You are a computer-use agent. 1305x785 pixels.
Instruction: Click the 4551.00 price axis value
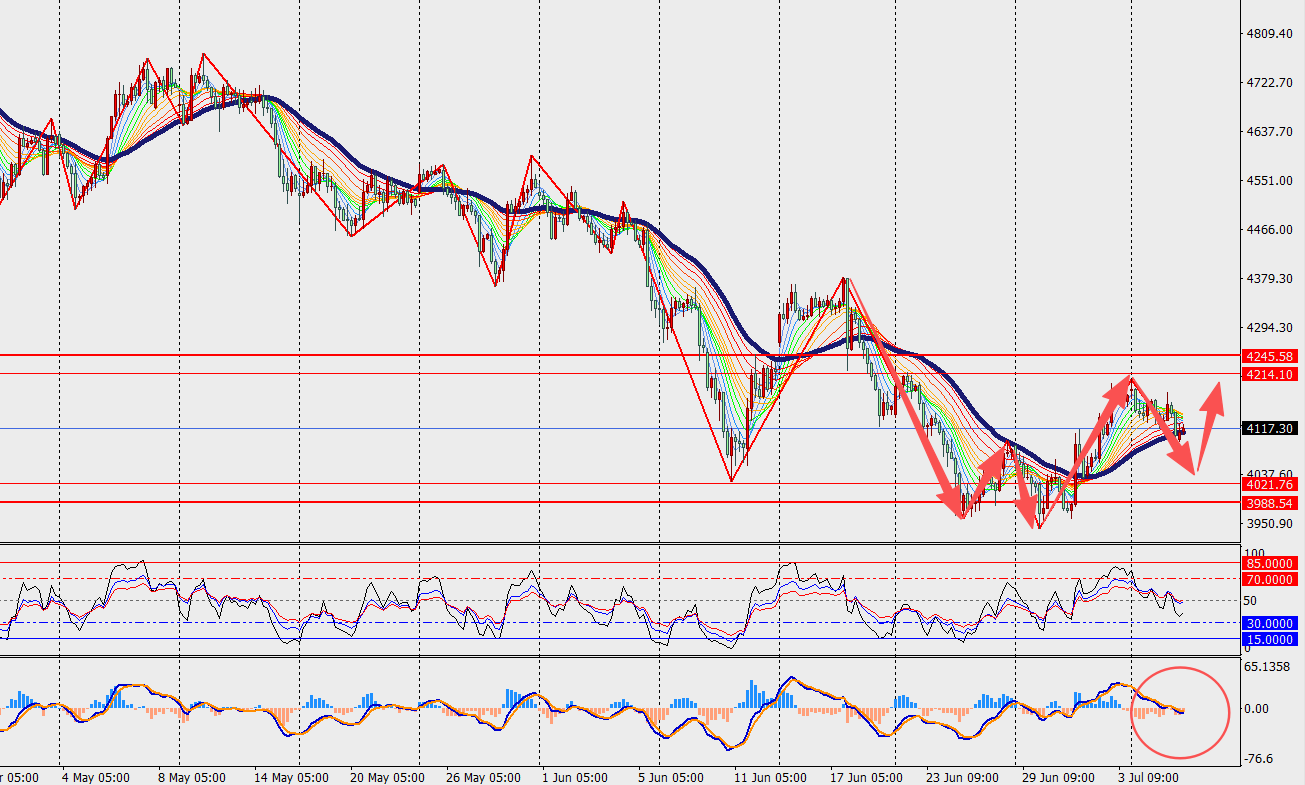coord(1272,181)
